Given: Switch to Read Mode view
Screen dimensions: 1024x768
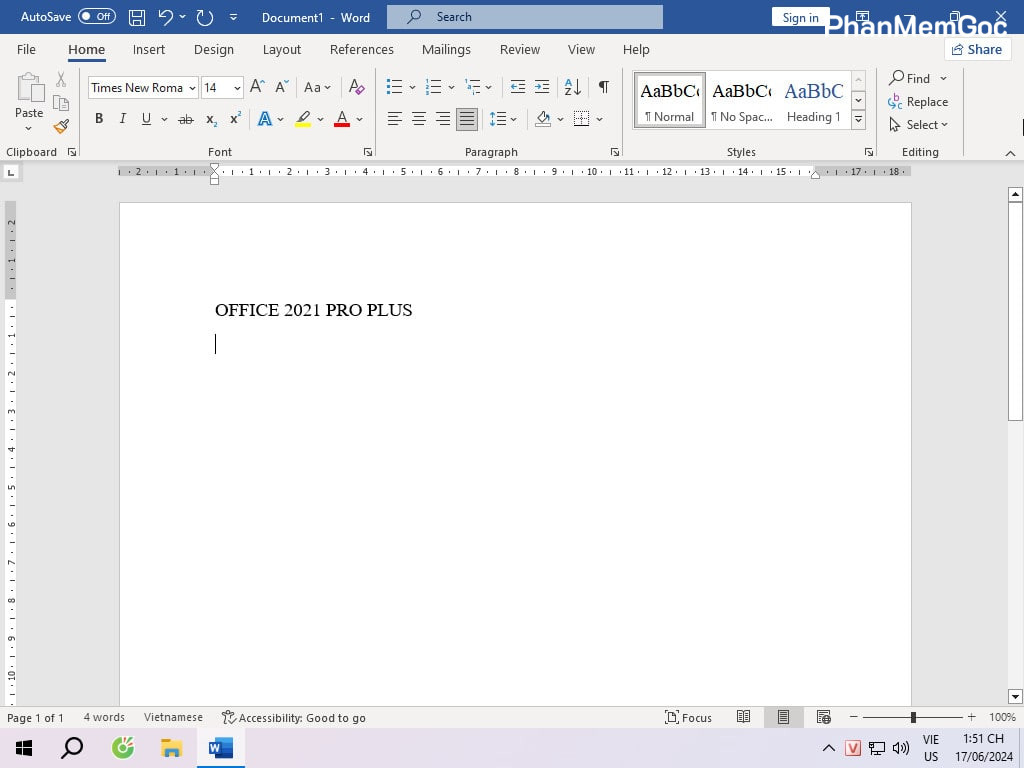Looking at the screenshot, I should point(743,717).
